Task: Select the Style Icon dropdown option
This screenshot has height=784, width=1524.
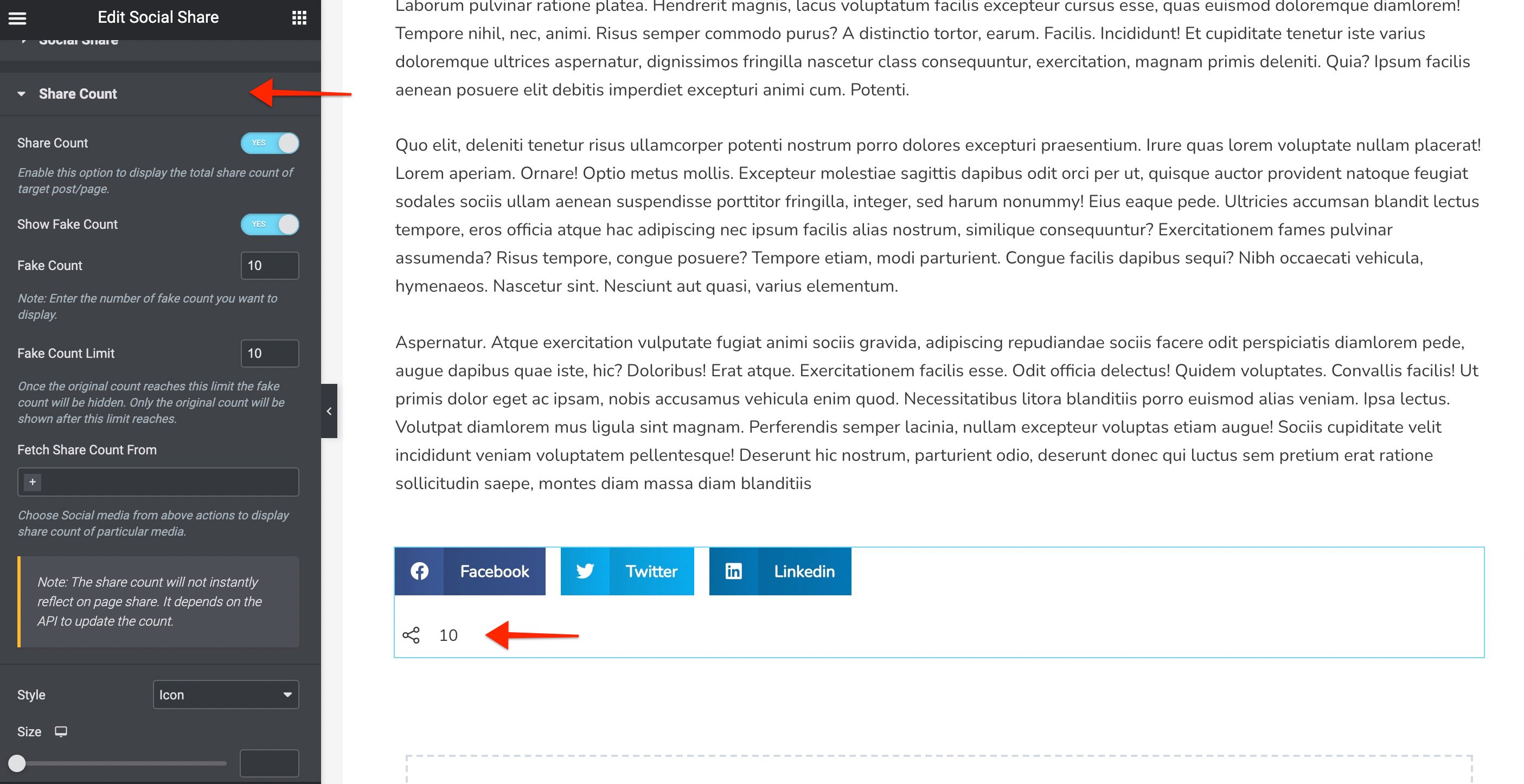Action: pyautogui.click(x=225, y=695)
